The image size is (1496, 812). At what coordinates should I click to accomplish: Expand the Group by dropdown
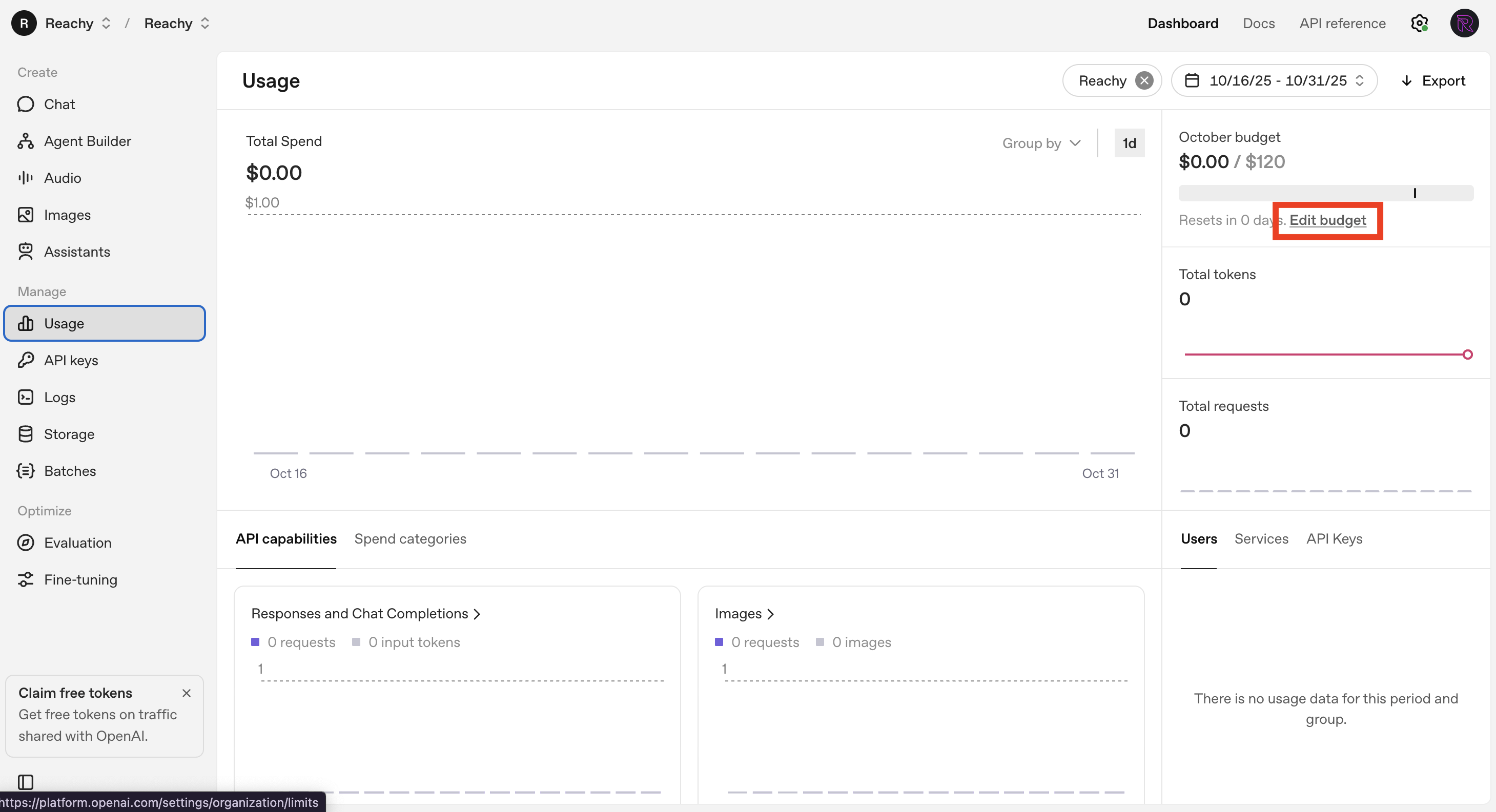click(1041, 143)
